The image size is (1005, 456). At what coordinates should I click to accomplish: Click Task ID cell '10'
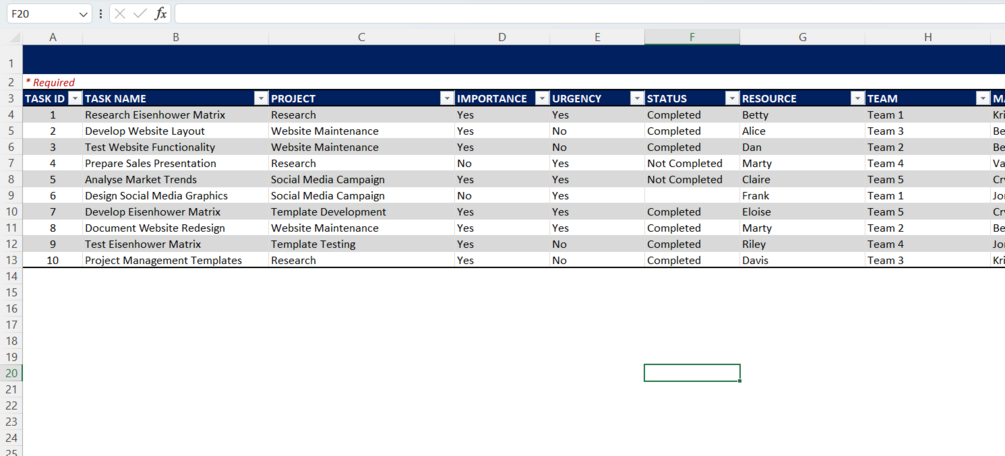coord(53,260)
